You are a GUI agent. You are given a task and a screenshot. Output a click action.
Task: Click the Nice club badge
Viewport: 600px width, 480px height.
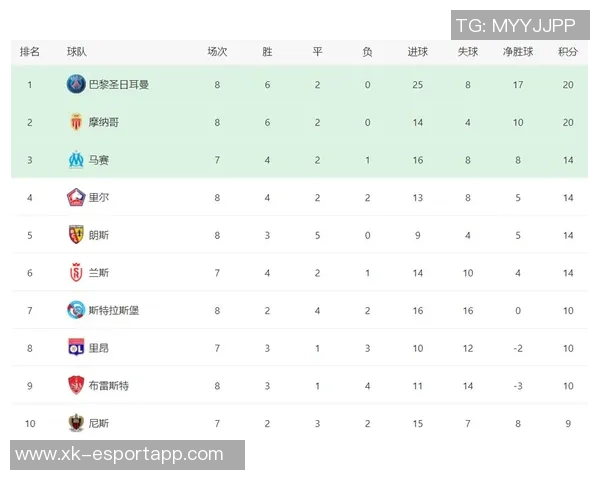coord(77,422)
